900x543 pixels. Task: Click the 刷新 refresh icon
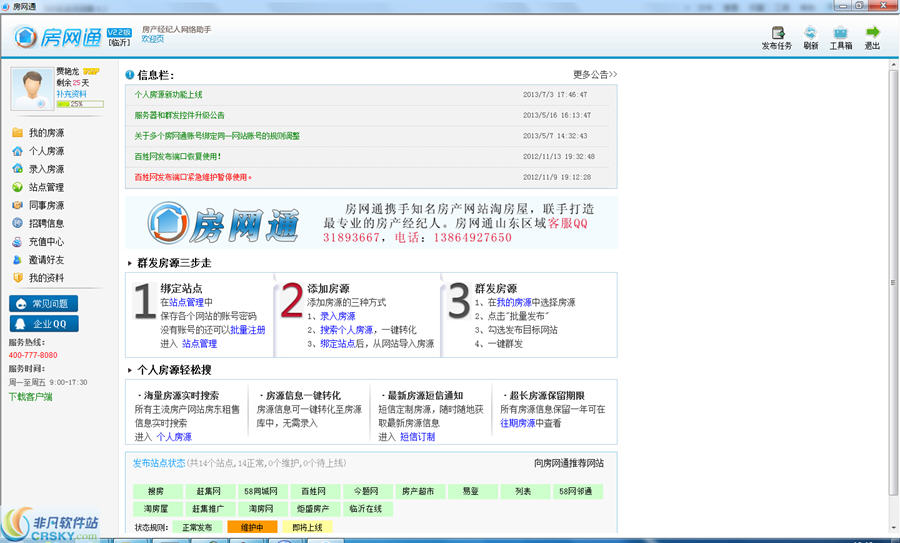pos(810,33)
